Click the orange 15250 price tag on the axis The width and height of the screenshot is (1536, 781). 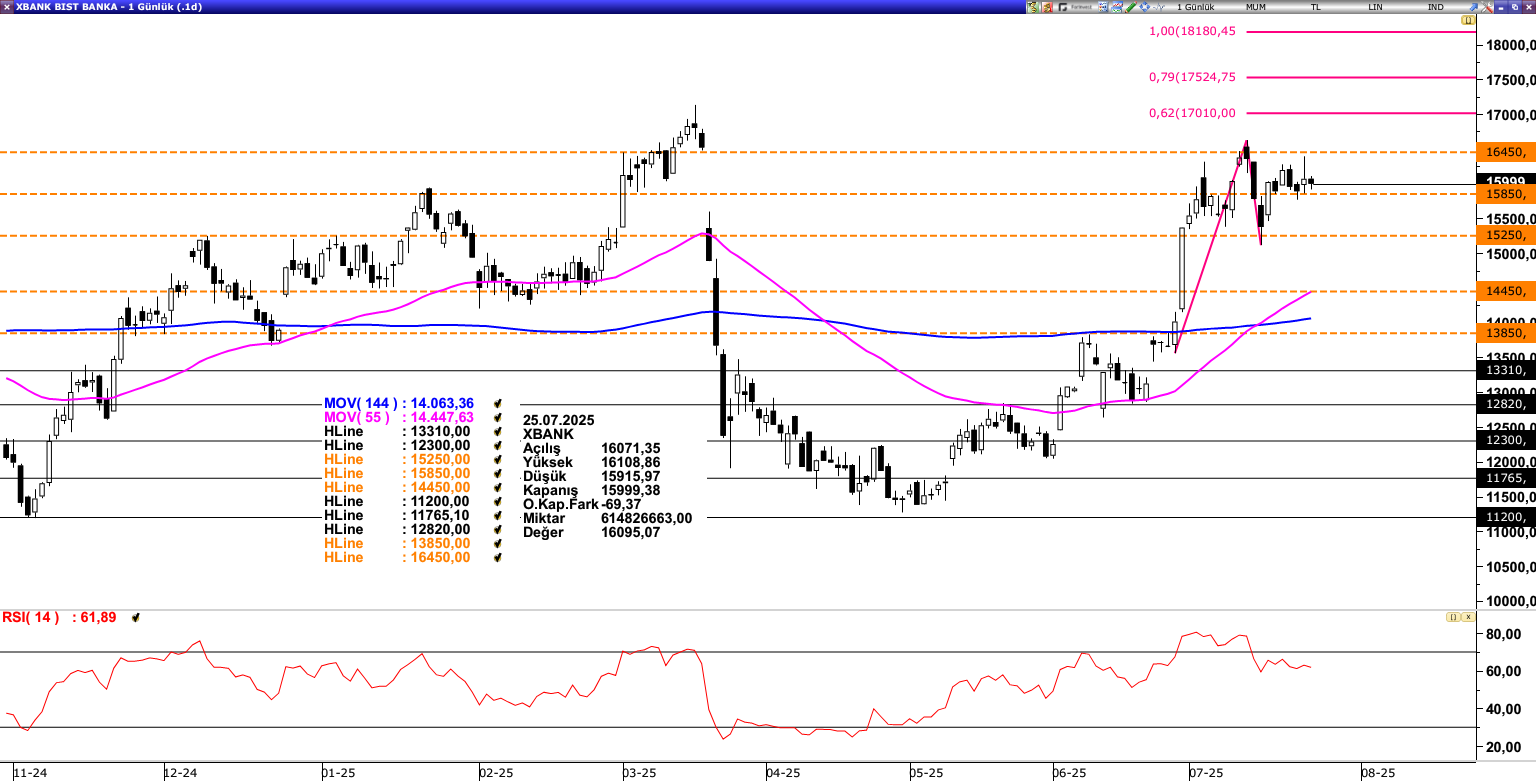tap(1506, 235)
